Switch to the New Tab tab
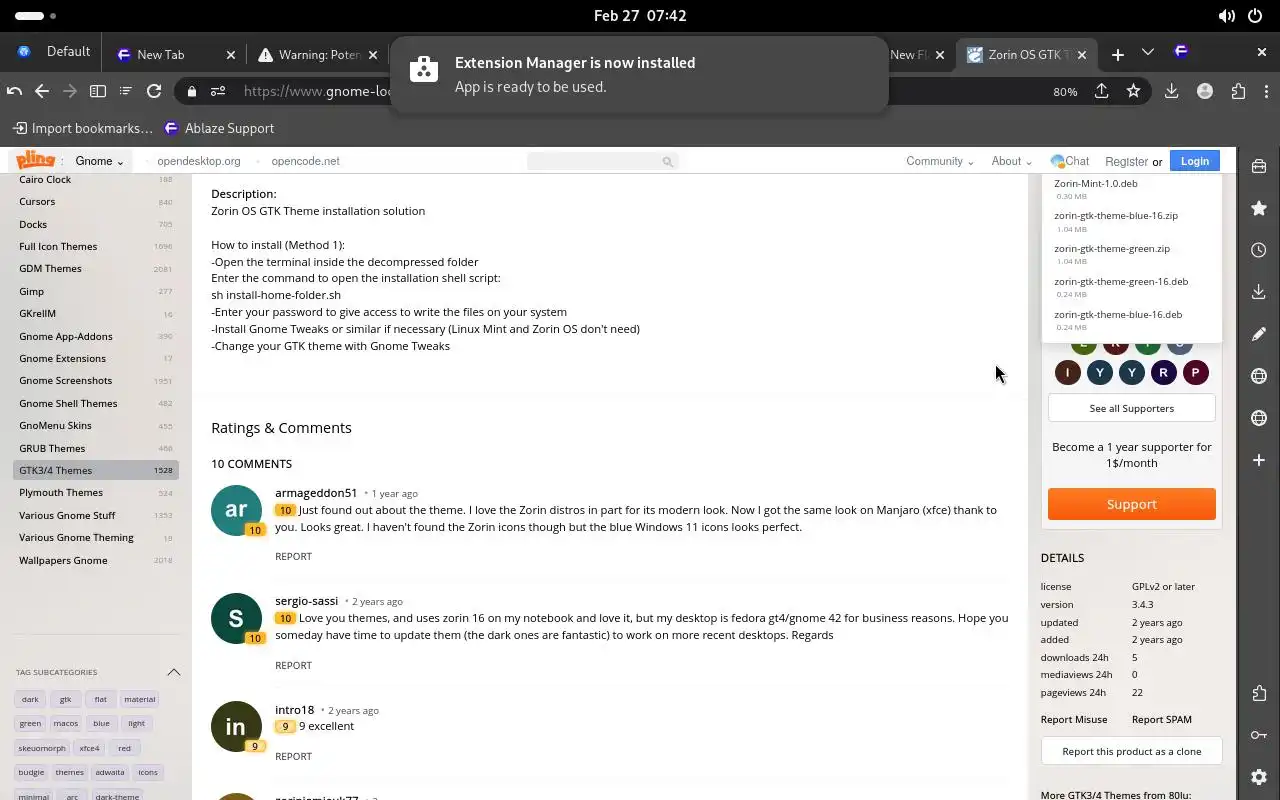 click(176, 55)
